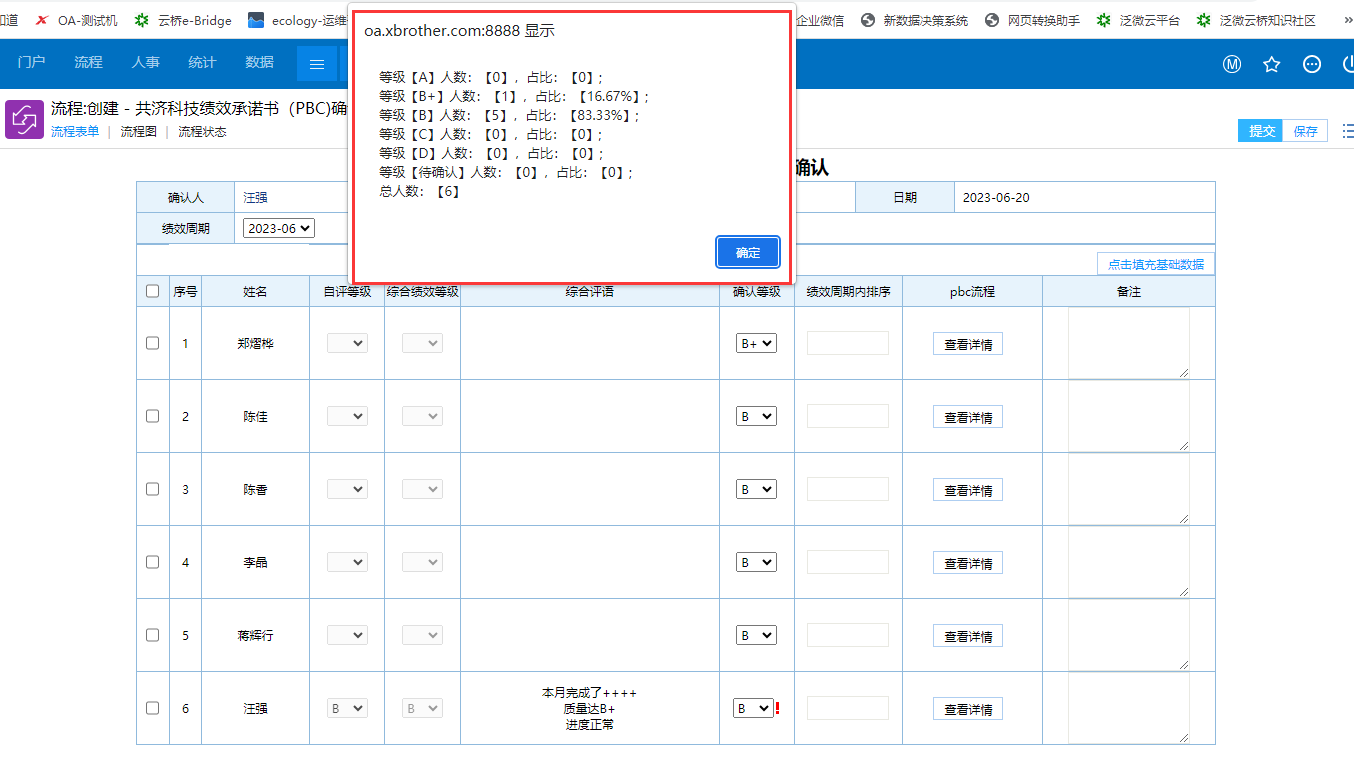
Task: Click the star favorites icon
Action: [1271, 64]
